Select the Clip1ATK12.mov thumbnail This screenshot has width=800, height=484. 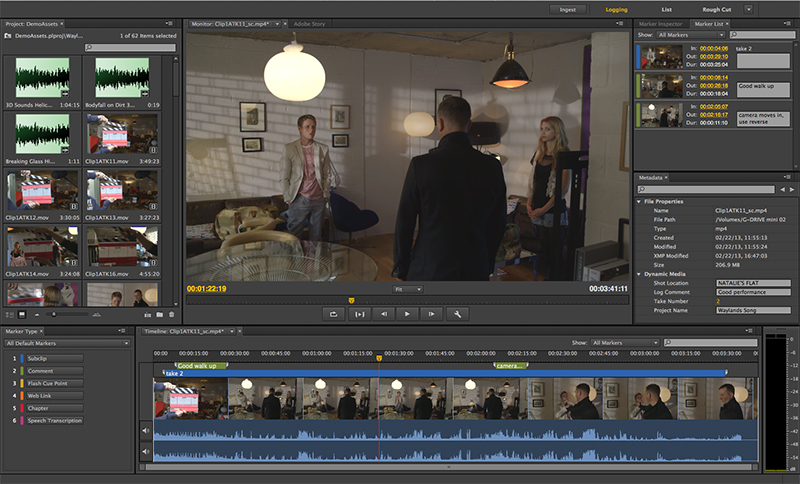43,190
